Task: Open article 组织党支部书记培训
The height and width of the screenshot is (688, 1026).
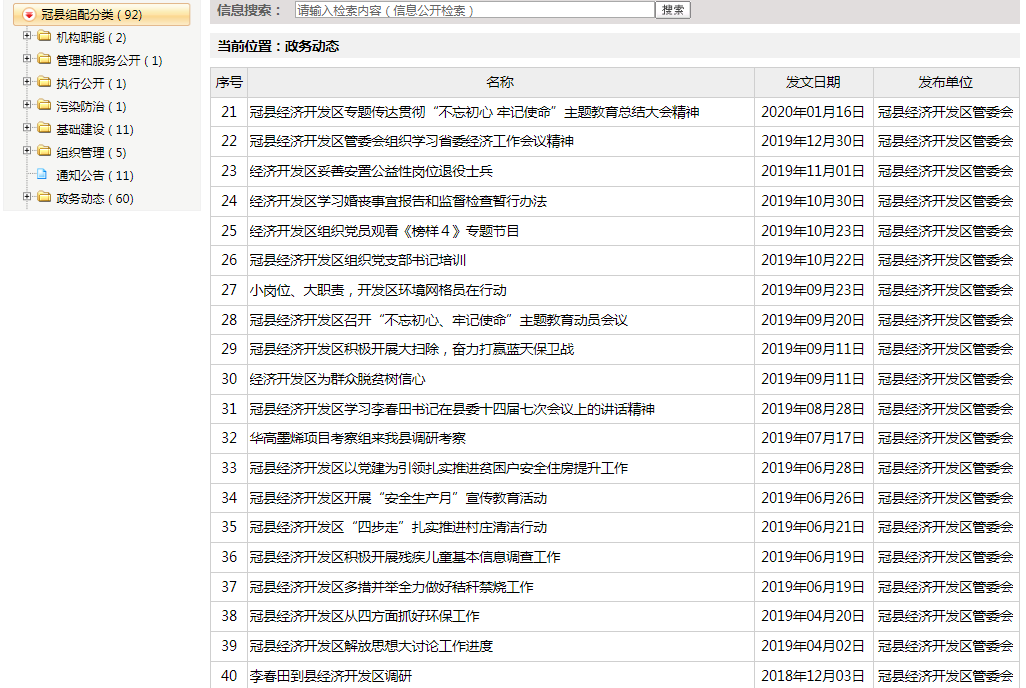Action: pos(357,260)
